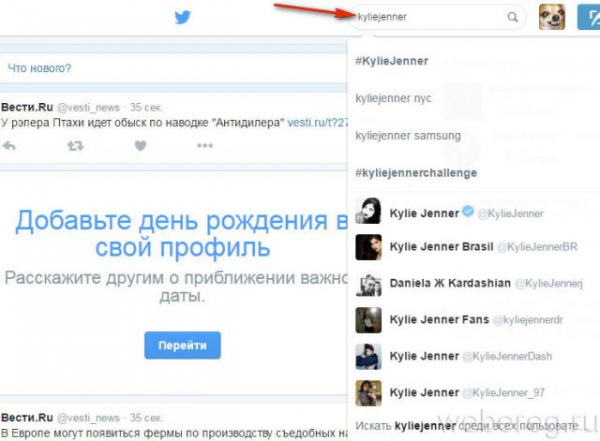Screen dimensions: 600x441
Task: Open Daniela Ж Kardashian account suggestion
Action: point(474,284)
